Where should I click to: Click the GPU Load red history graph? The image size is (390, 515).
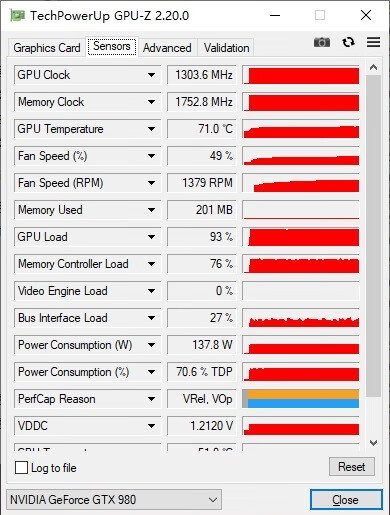[x=301, y=237]
